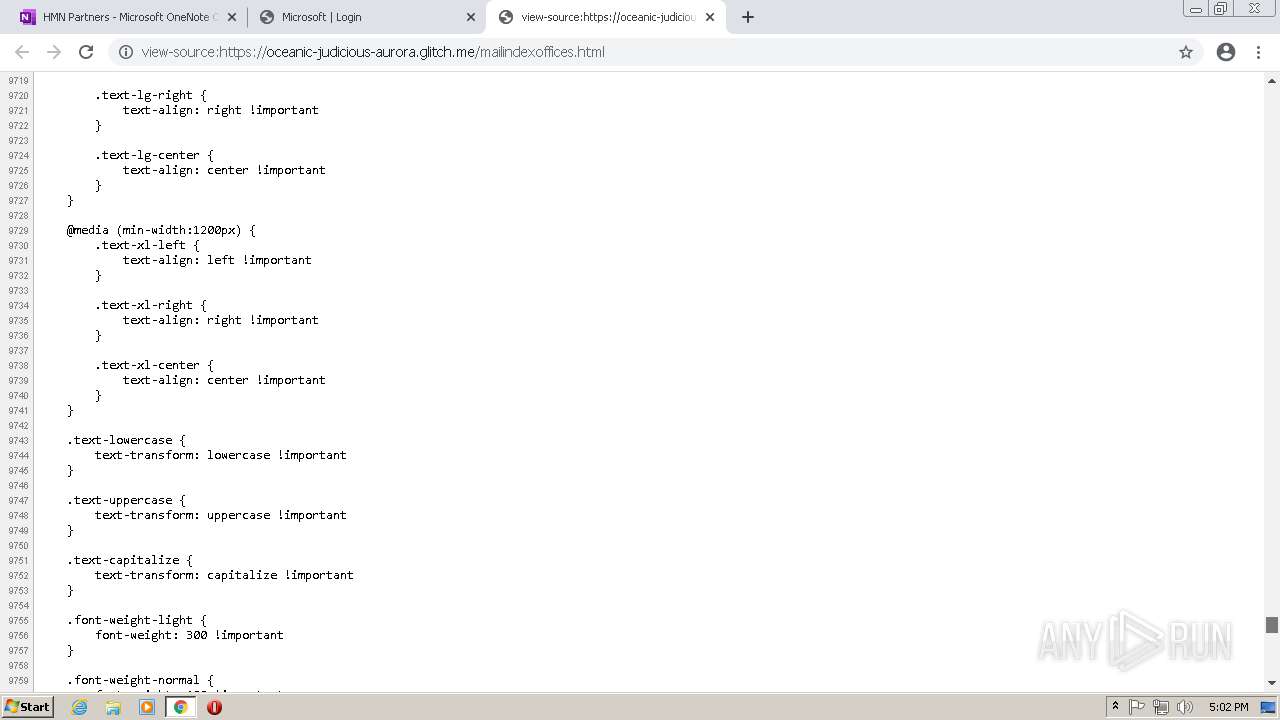Open Windows Media Player taskbar icon
The height and width of the screenshot is (720, 1280).
coord(147,707)
